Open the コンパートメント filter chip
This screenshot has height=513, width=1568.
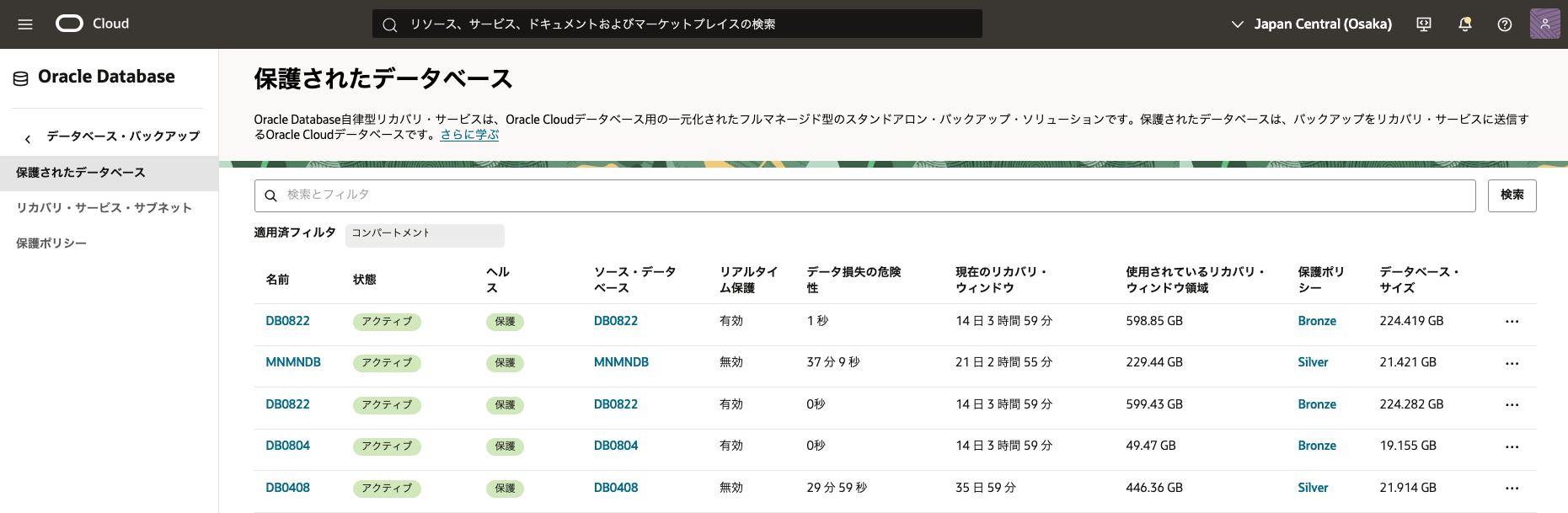[x=425, y=235]
